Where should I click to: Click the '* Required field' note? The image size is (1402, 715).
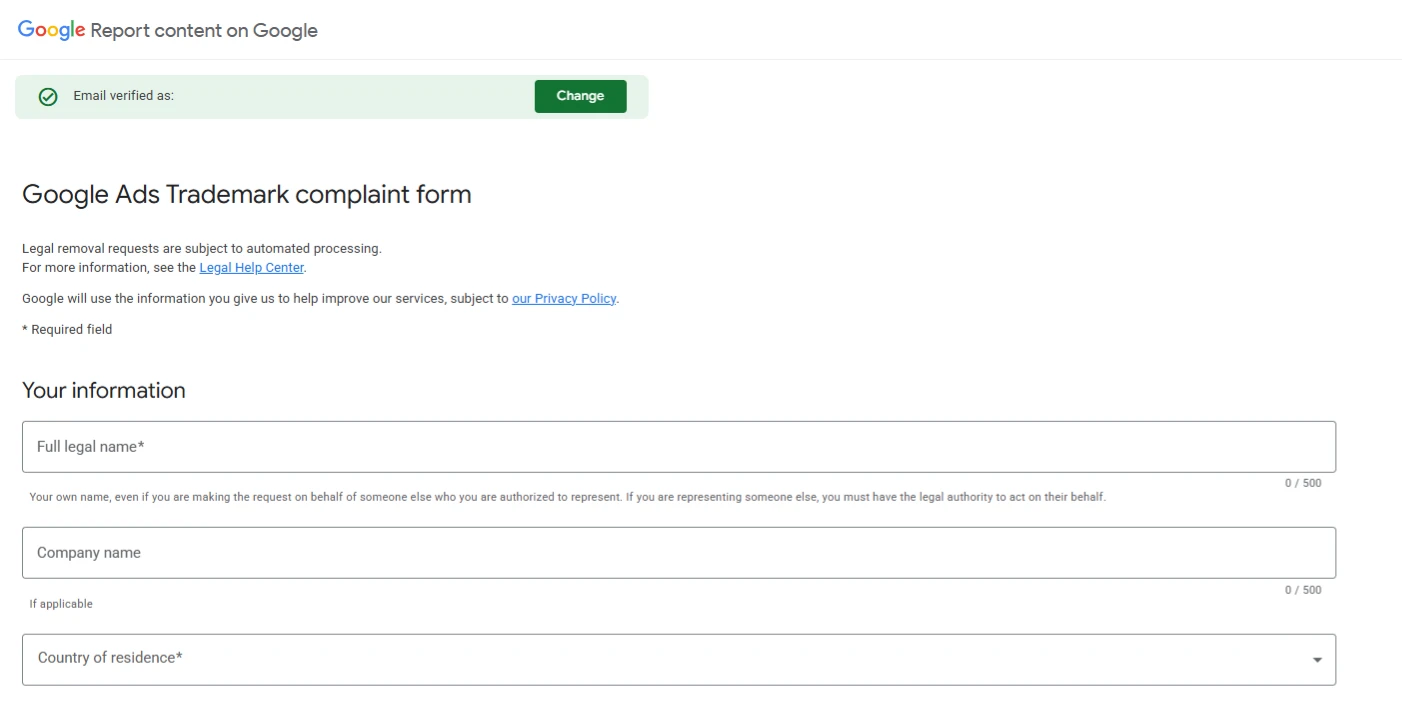point(67,330)
